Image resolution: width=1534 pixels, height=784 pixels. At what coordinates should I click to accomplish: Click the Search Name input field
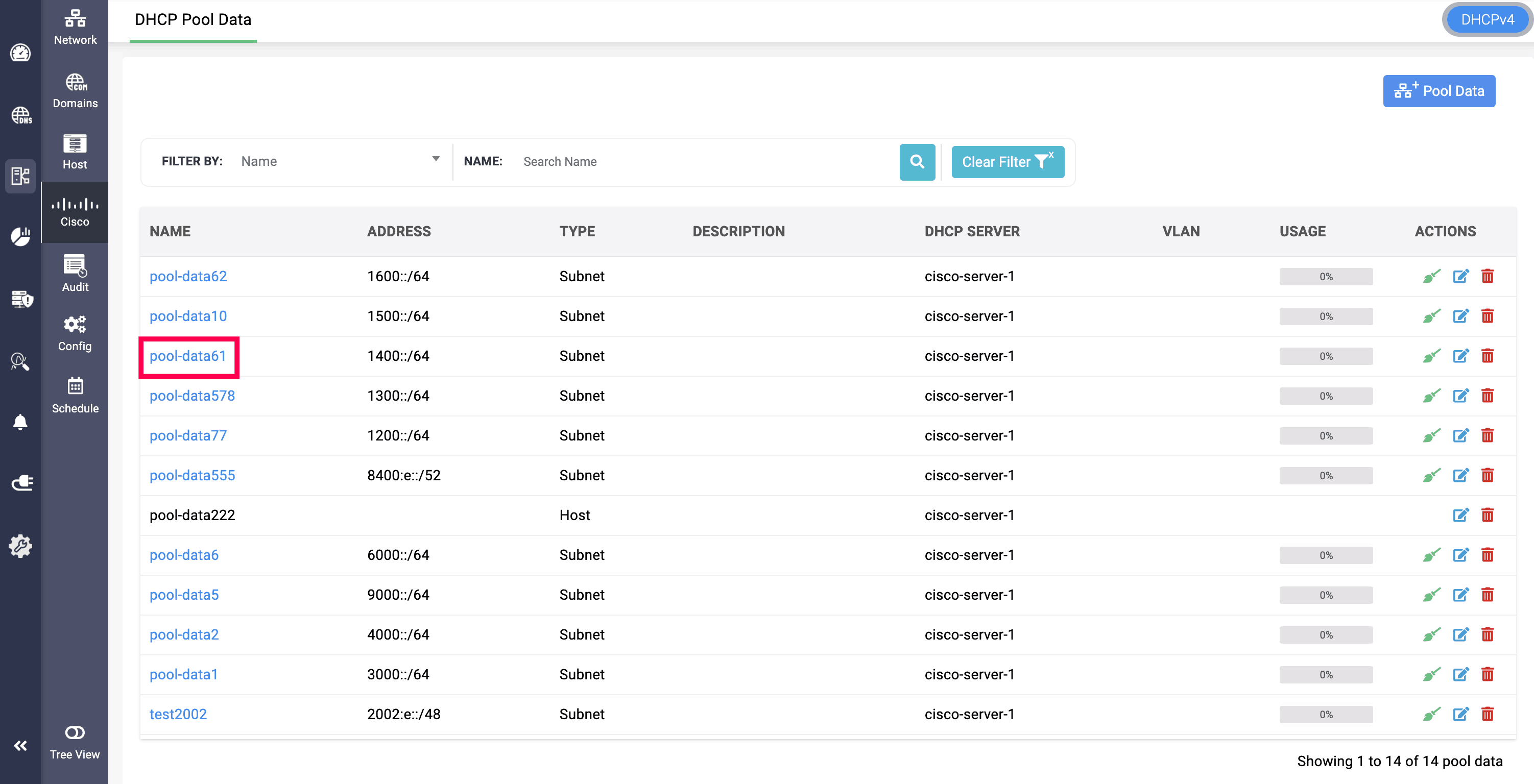click(x=703, y=161)
